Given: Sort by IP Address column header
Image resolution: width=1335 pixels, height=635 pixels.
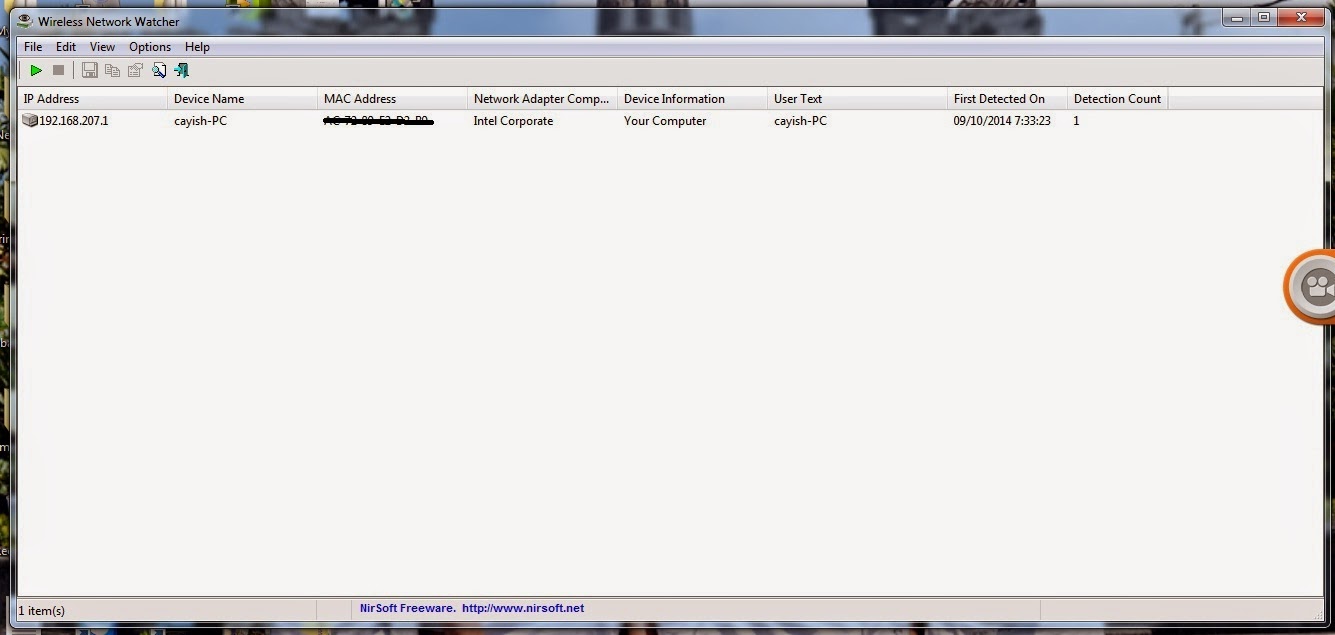Looking at the screenshot, I should [93, 99].
